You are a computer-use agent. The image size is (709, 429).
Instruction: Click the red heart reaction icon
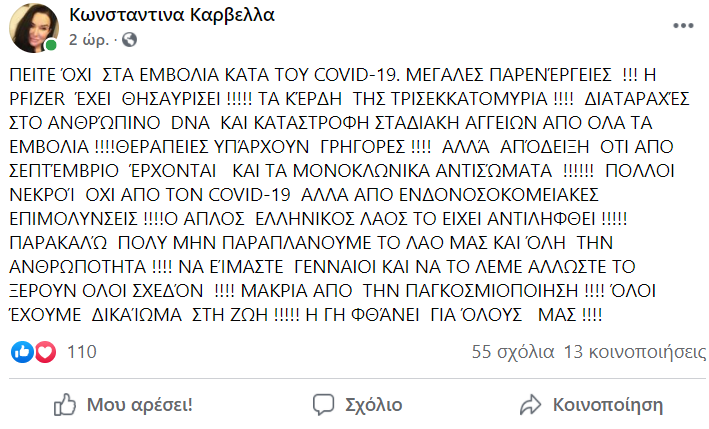pyautogui.click(x=44, y=351)
